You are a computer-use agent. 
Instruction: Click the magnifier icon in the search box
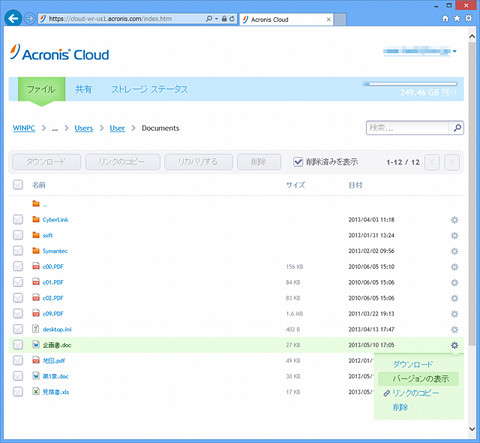457,128
